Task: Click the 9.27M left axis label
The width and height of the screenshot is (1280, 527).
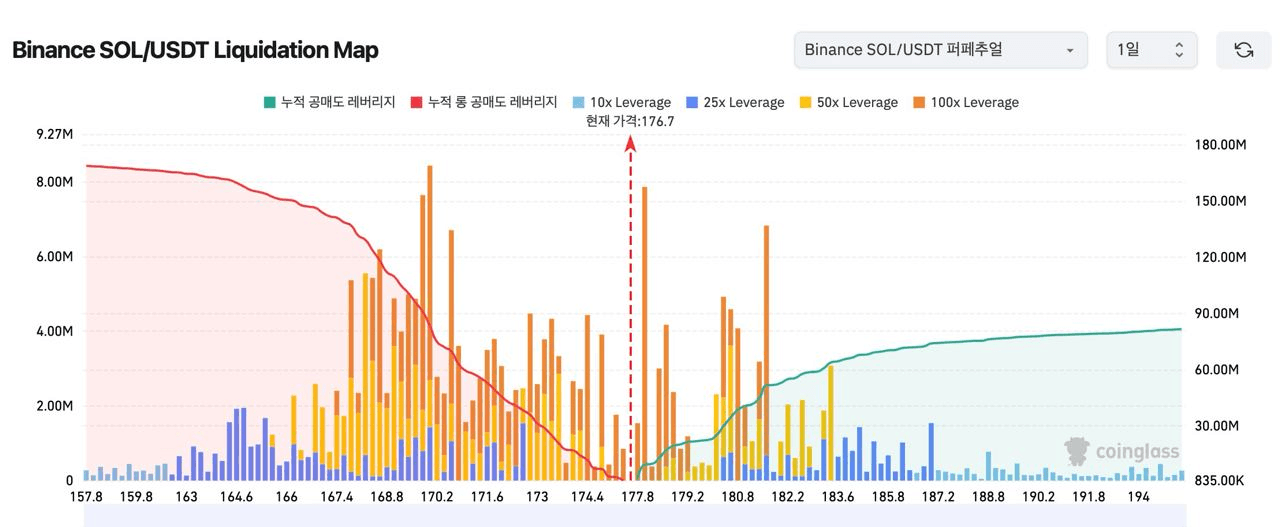Action: (55, 133)
